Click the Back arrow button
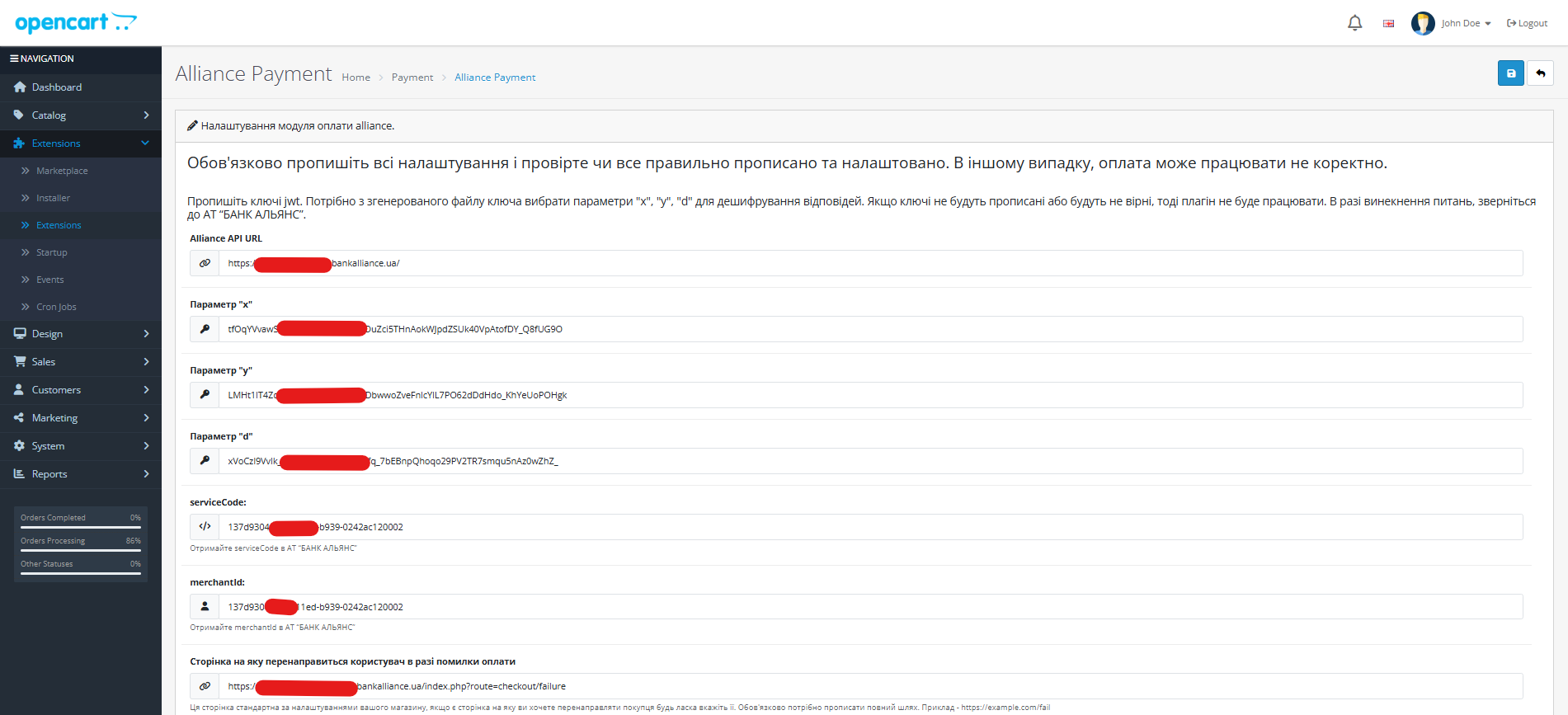The width and height of the screenshot is (1568, 715). coord(1540,73)
